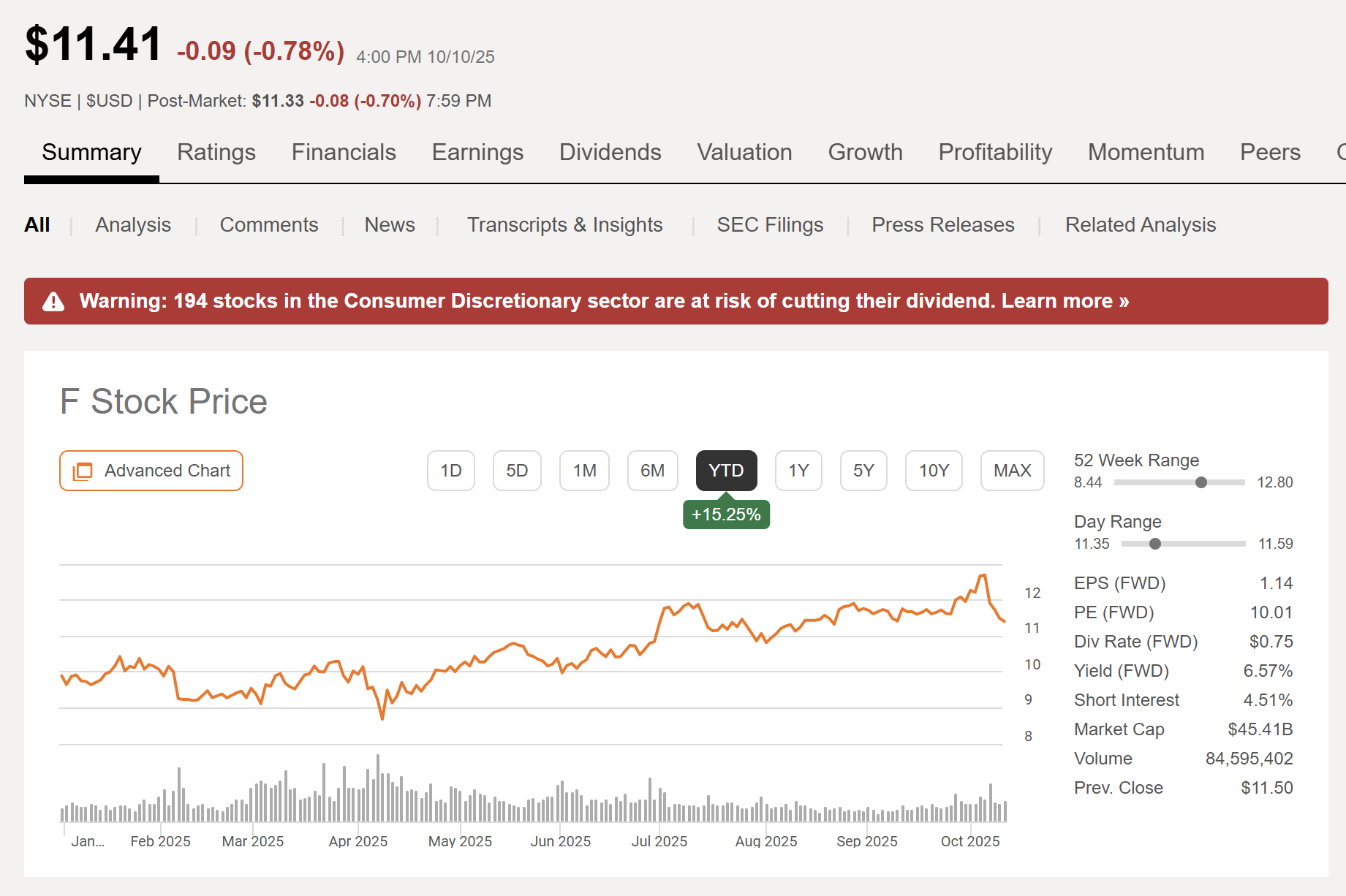Open the Profitability tab

coord(995,152)
